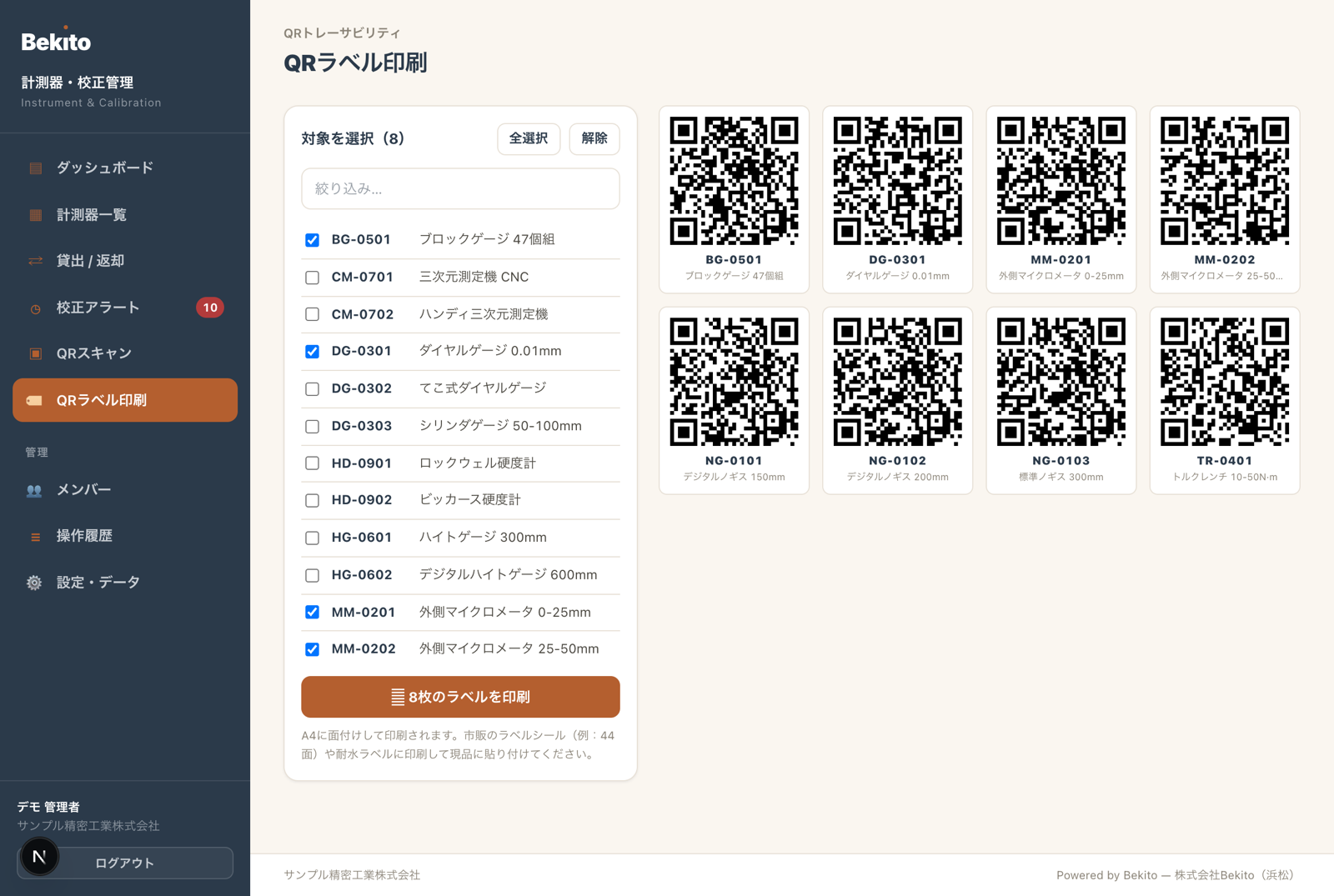
Task: Click the ログアウト button
Action: (125, 863)
